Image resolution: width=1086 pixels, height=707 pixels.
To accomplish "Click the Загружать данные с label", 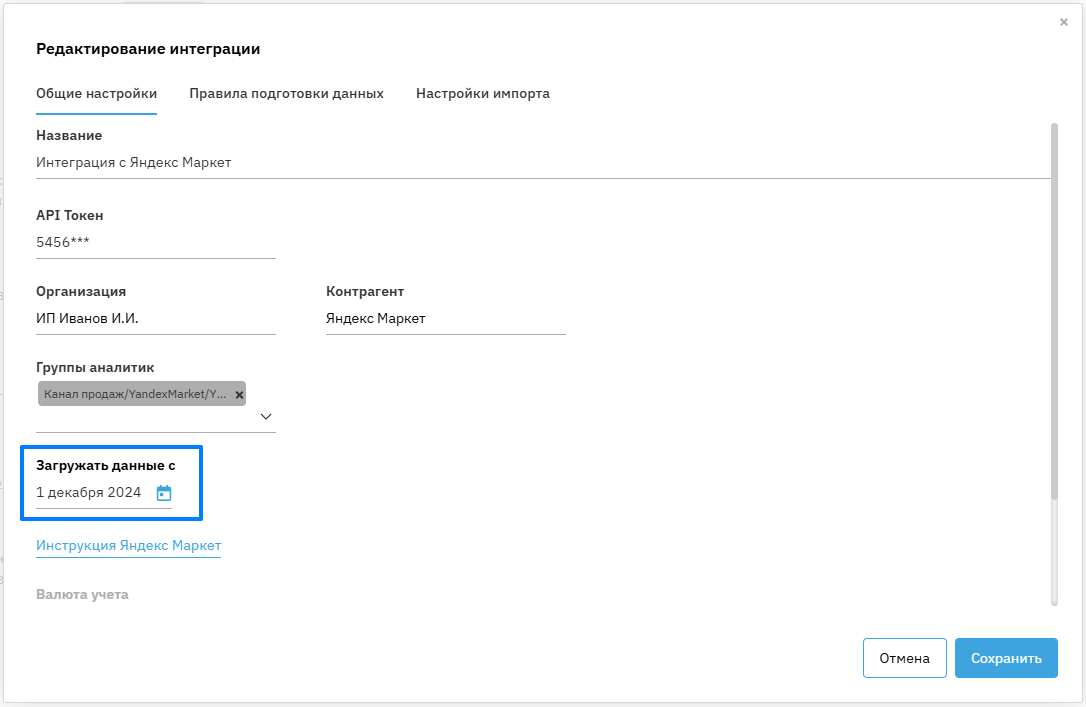I will click(106, 466).
